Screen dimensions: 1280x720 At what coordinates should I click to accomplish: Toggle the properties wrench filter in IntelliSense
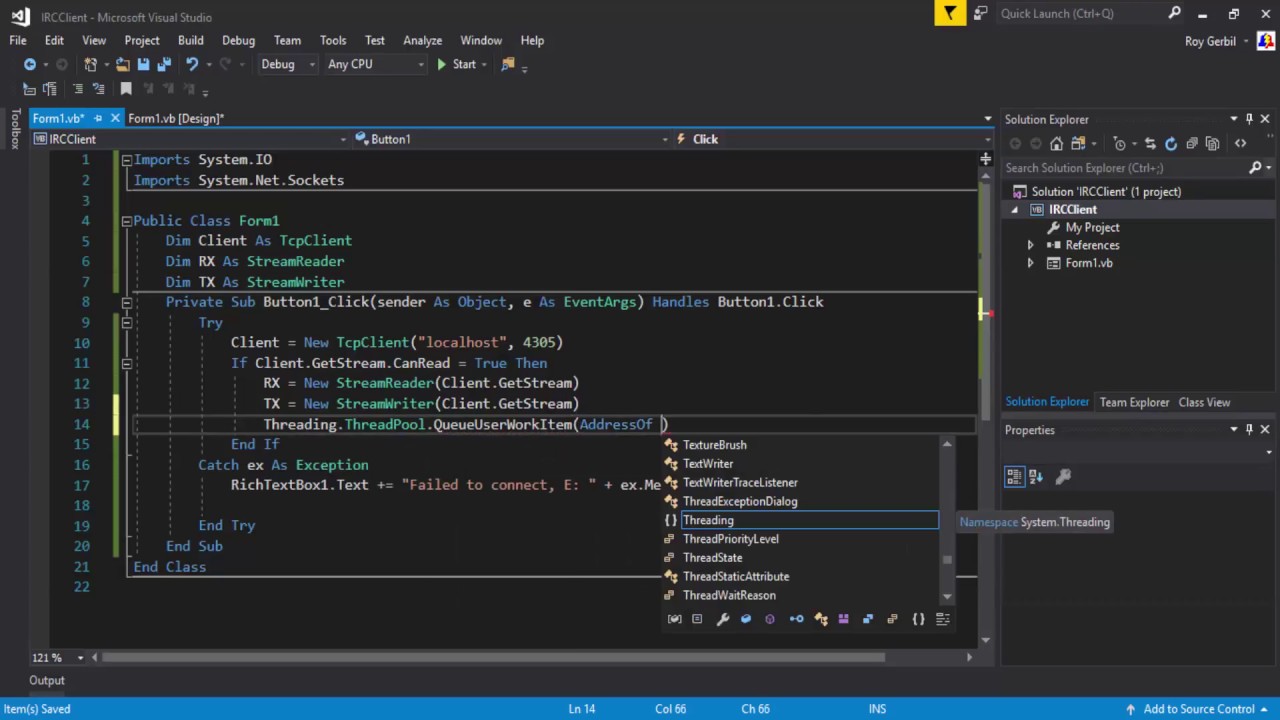click(723, 619)
